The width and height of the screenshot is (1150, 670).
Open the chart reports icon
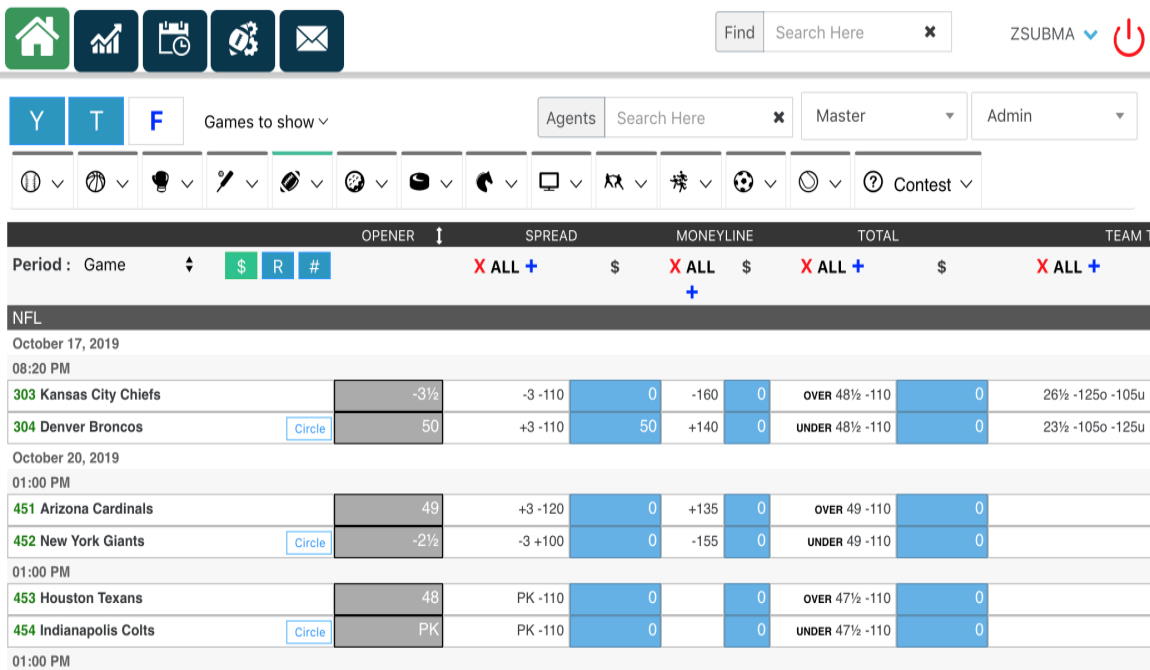(106, 41)
